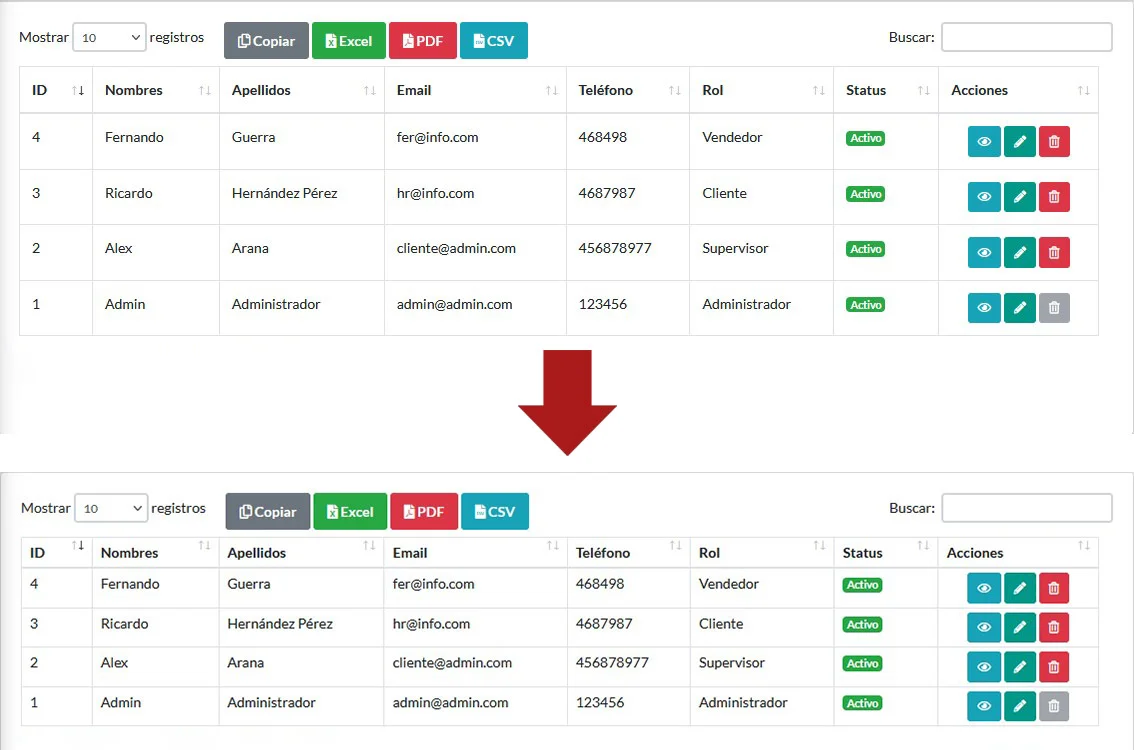The height and width of the screenshot is (750, 1134).
Task: Click Activo status badge for Ricardo in upper table
Action: tap(865, 194)
